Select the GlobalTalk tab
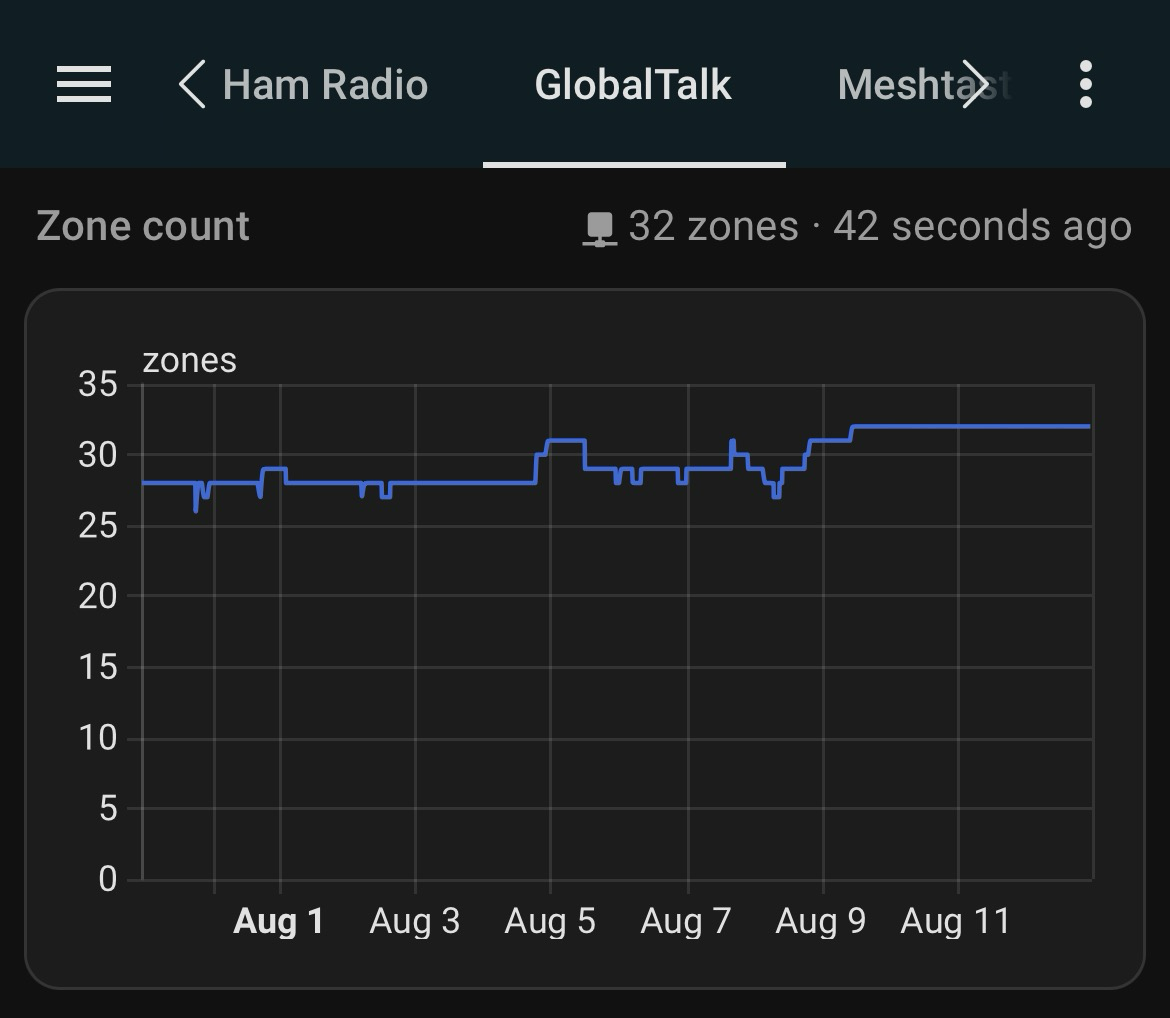Viewport: 1170px width, 1018px height. point(633,85)
